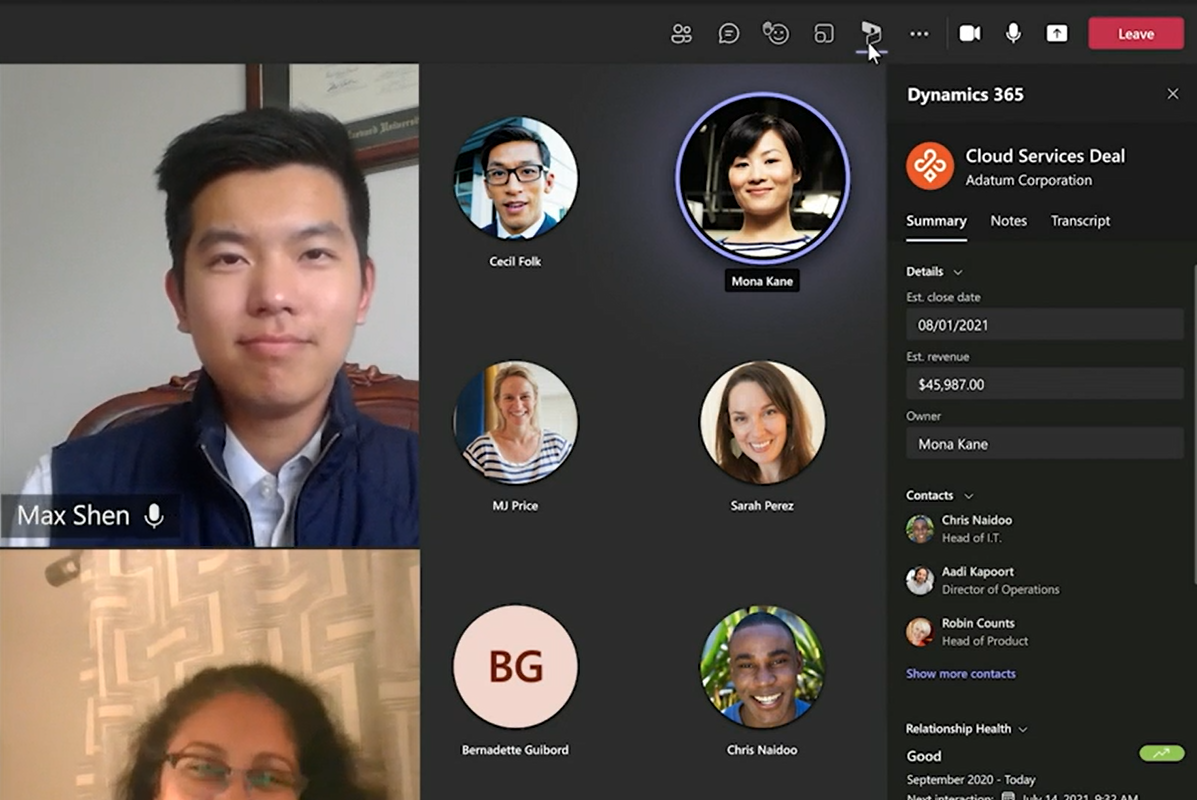Select contact Aadi Kapoort's avatar

920,580
